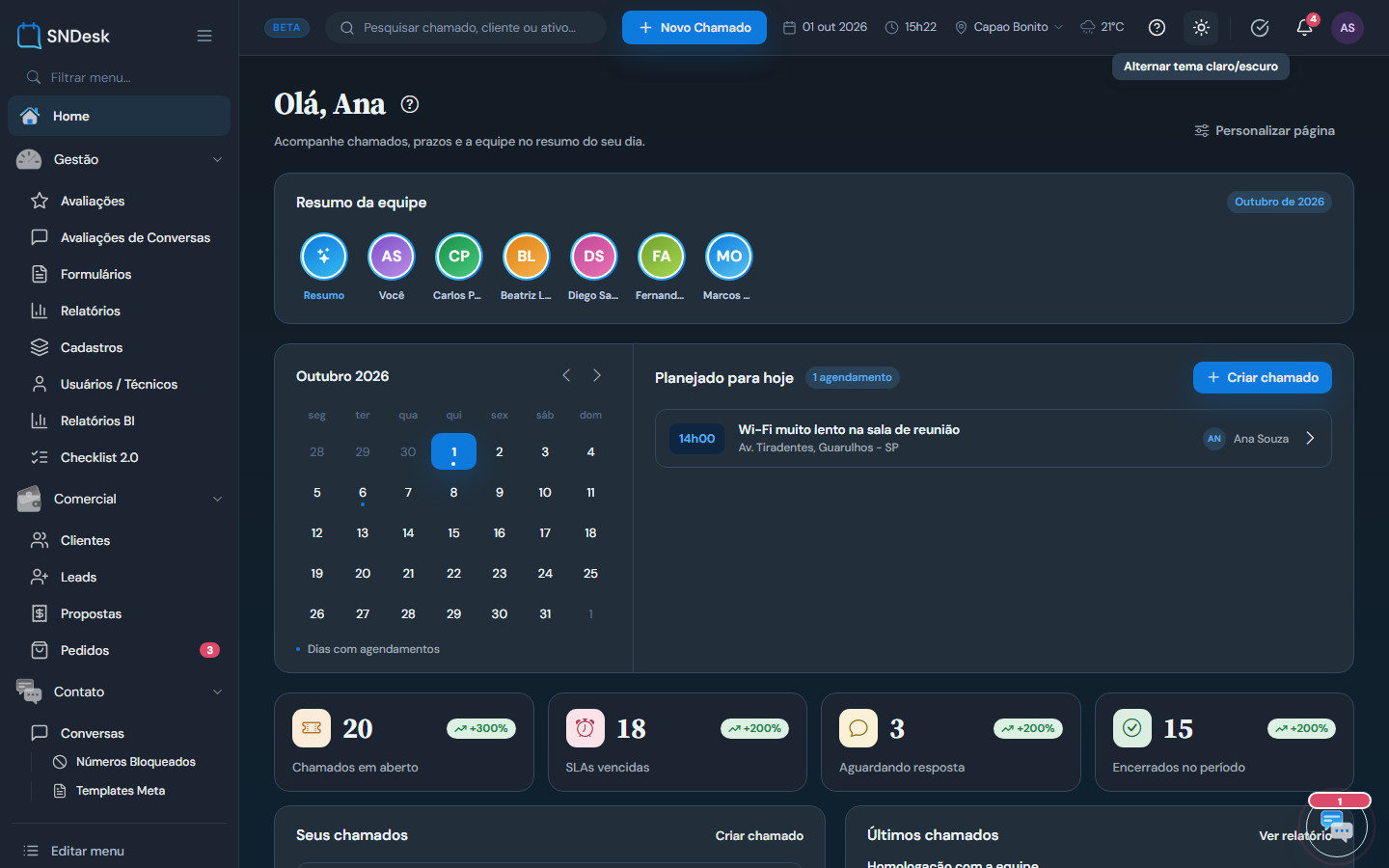Go to next calendar month
This screenshot has width=1389, height=868.
[x=597, y=375]
